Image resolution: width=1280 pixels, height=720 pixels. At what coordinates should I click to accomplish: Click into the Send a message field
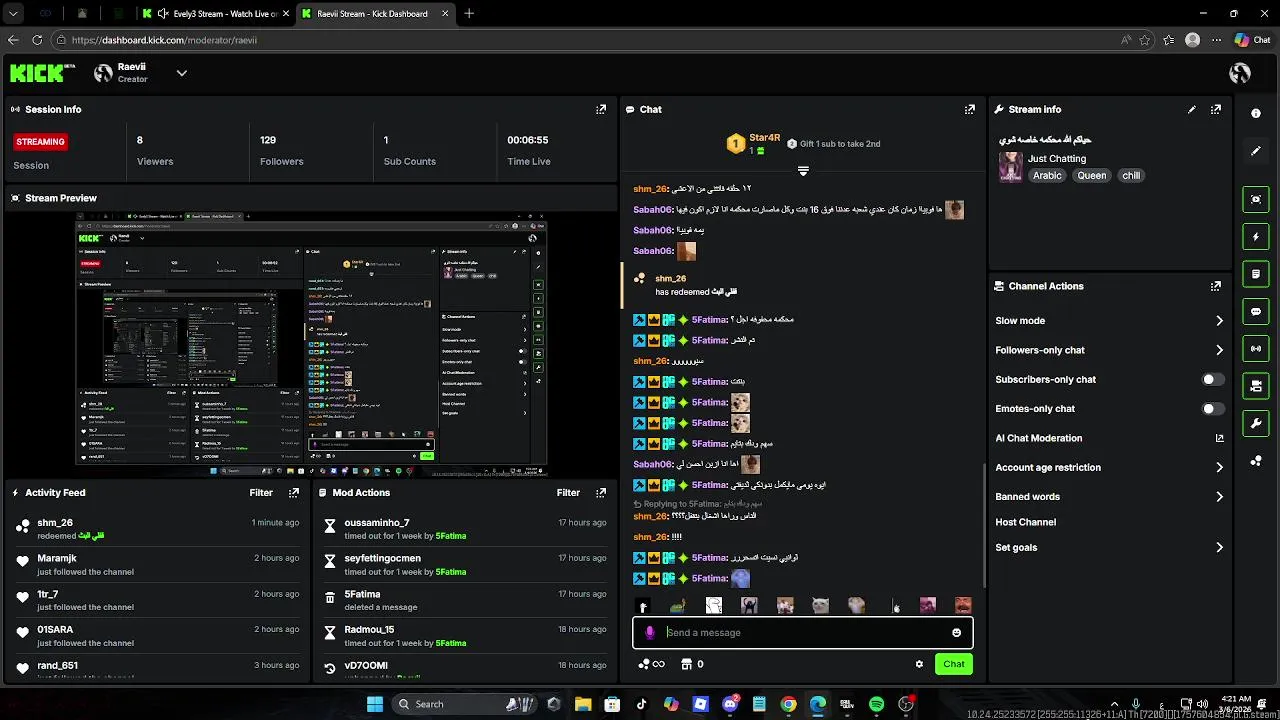(x=802, y=632)
